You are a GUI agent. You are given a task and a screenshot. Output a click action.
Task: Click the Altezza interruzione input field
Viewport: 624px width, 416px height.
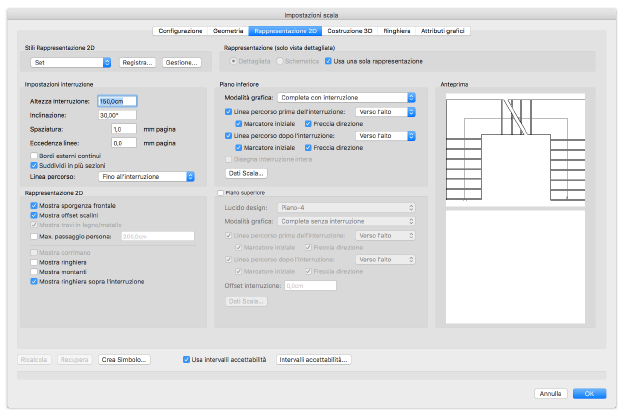click(x=117, y=102)
